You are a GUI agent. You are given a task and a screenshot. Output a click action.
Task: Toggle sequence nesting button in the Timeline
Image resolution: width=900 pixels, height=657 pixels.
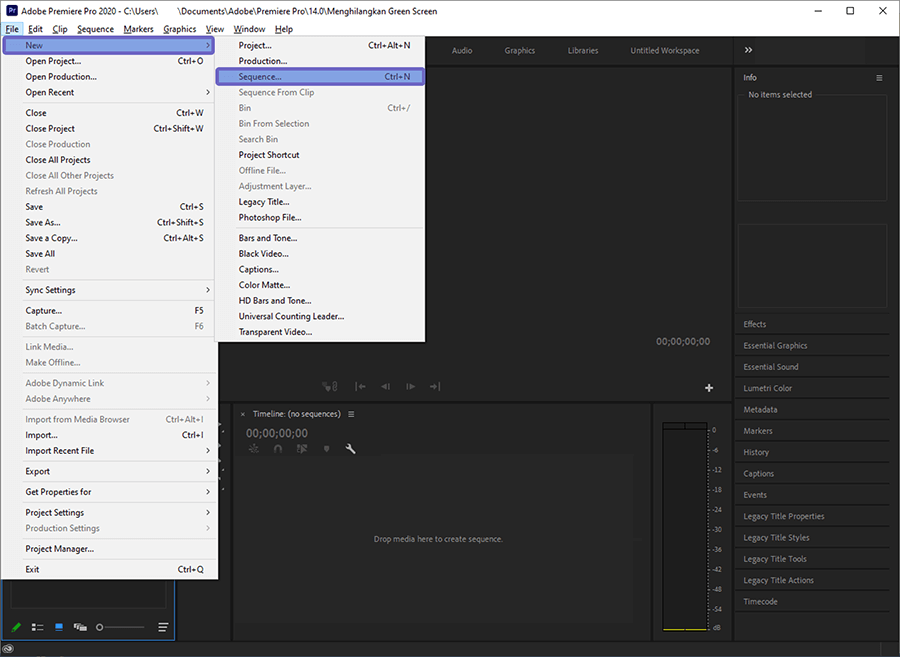pos(254,449)
